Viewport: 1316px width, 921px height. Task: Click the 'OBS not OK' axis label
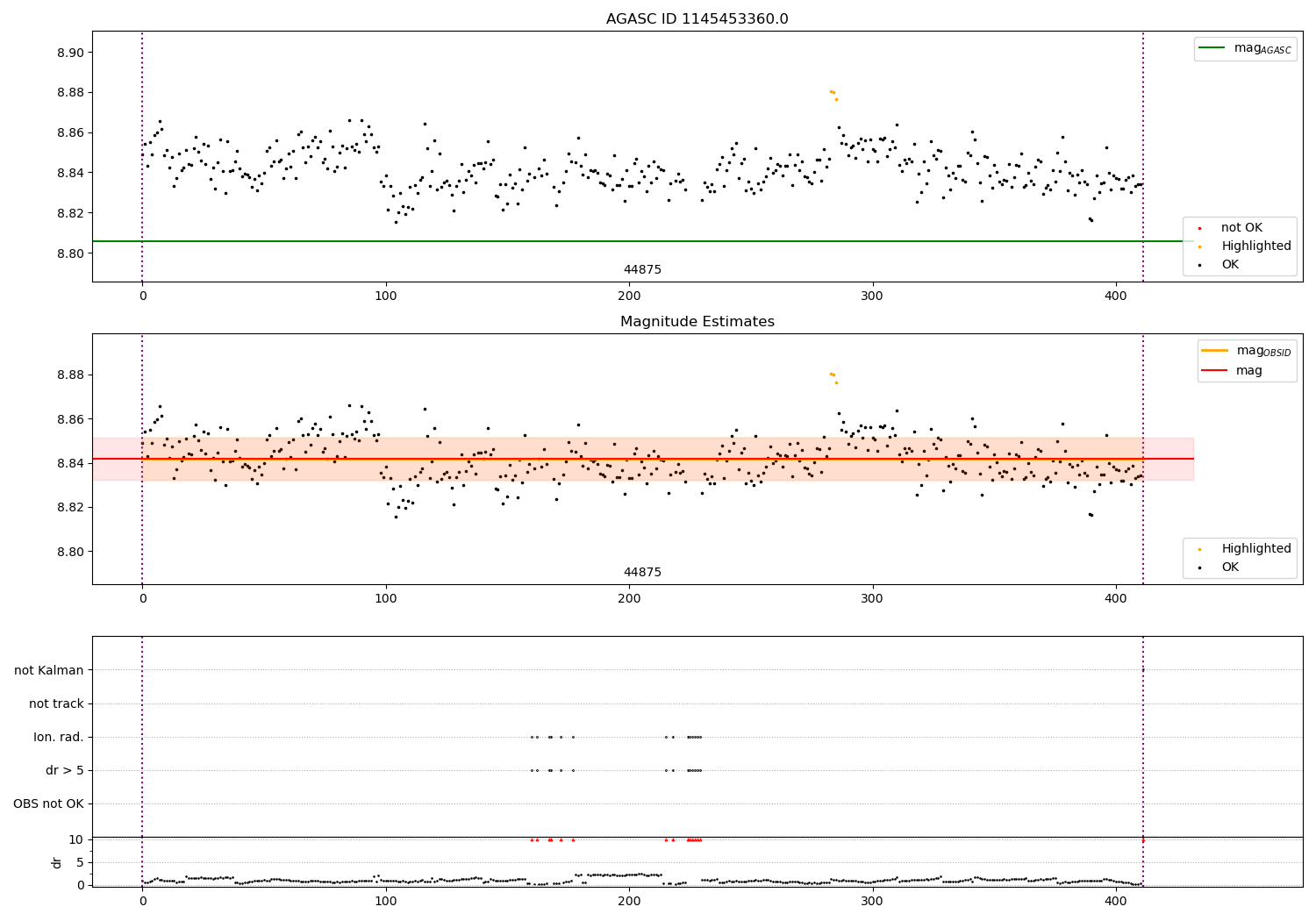click(x=48, y=804)
